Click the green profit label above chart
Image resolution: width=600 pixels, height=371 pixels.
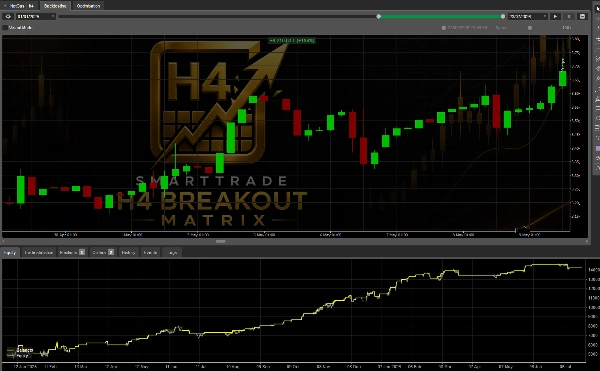coord(292,40)
